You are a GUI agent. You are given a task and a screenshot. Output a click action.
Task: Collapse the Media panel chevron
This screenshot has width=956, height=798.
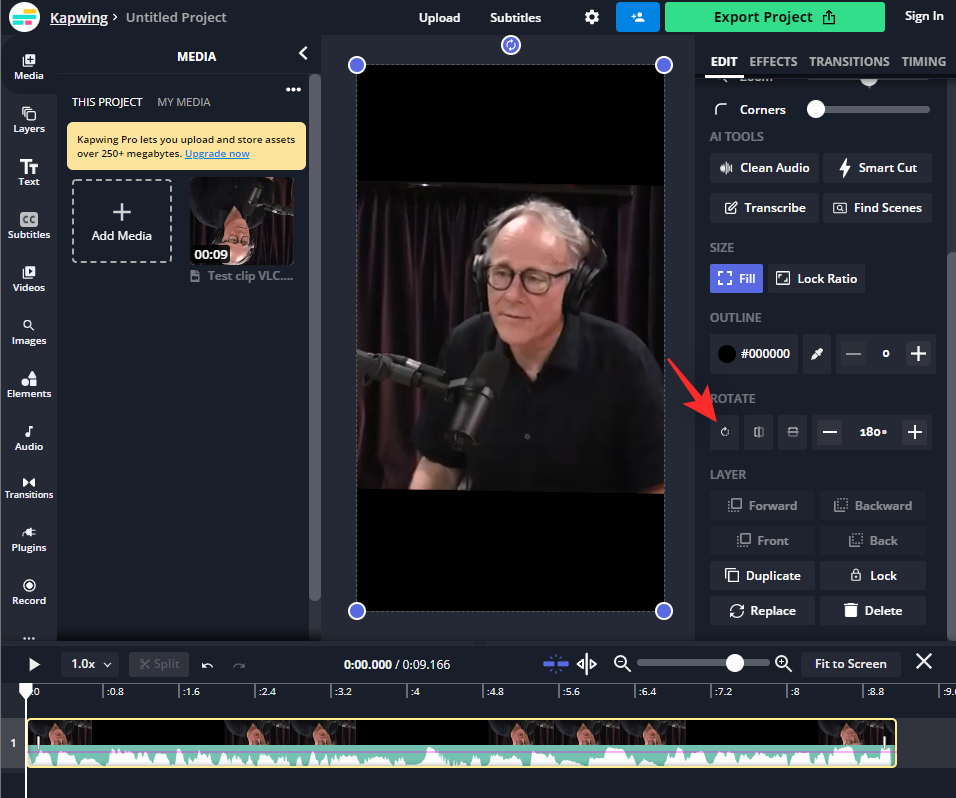pos(303,54)
